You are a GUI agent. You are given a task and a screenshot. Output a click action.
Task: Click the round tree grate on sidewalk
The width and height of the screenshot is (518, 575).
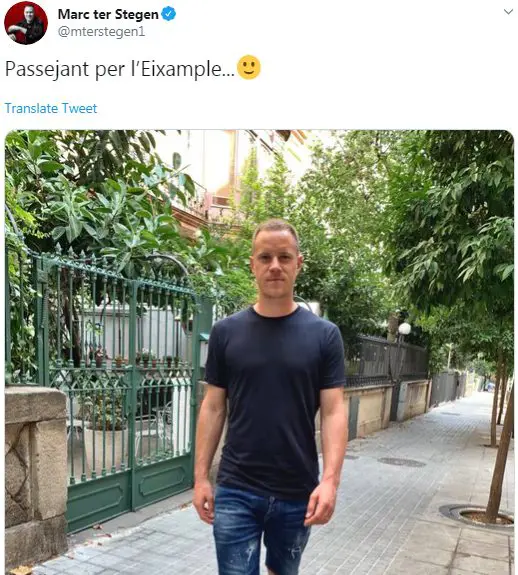[477, 516]
